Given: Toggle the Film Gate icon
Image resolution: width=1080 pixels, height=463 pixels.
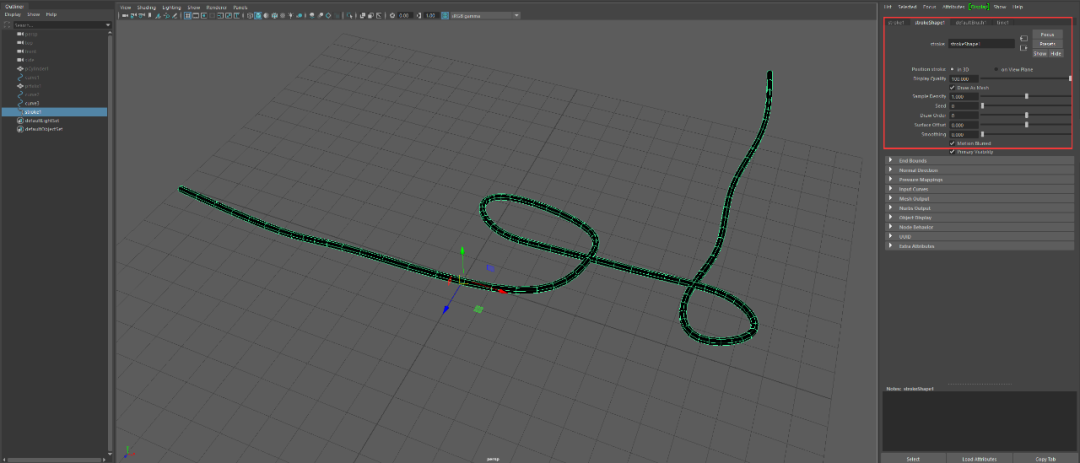Looking at the screenshot, I should 196,15.
